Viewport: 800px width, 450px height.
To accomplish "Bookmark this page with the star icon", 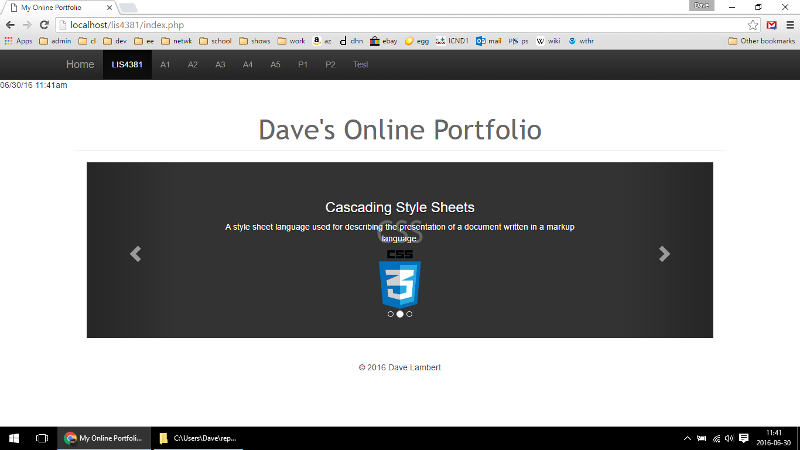I will coord(753,25).
